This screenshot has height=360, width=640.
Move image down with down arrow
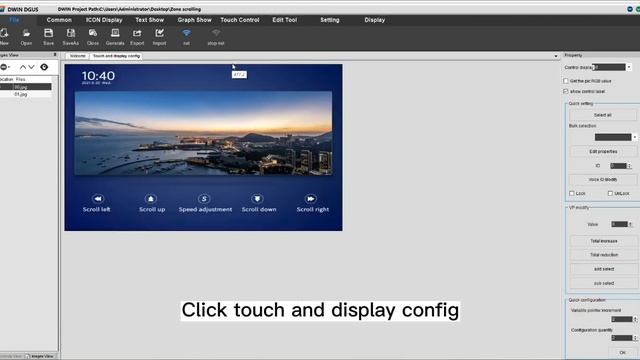(x=31, y=67)
